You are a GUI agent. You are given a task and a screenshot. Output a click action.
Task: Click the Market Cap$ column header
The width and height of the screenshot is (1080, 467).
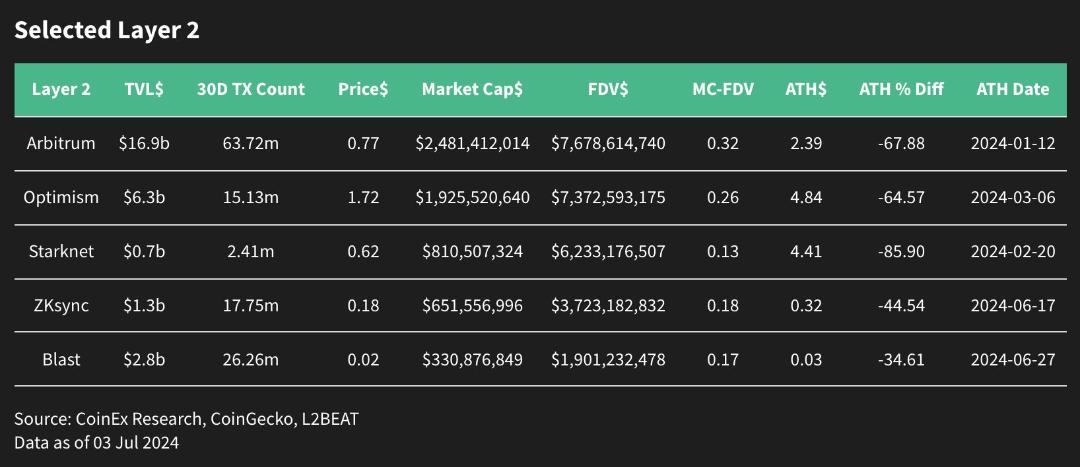tap(472, 90)
